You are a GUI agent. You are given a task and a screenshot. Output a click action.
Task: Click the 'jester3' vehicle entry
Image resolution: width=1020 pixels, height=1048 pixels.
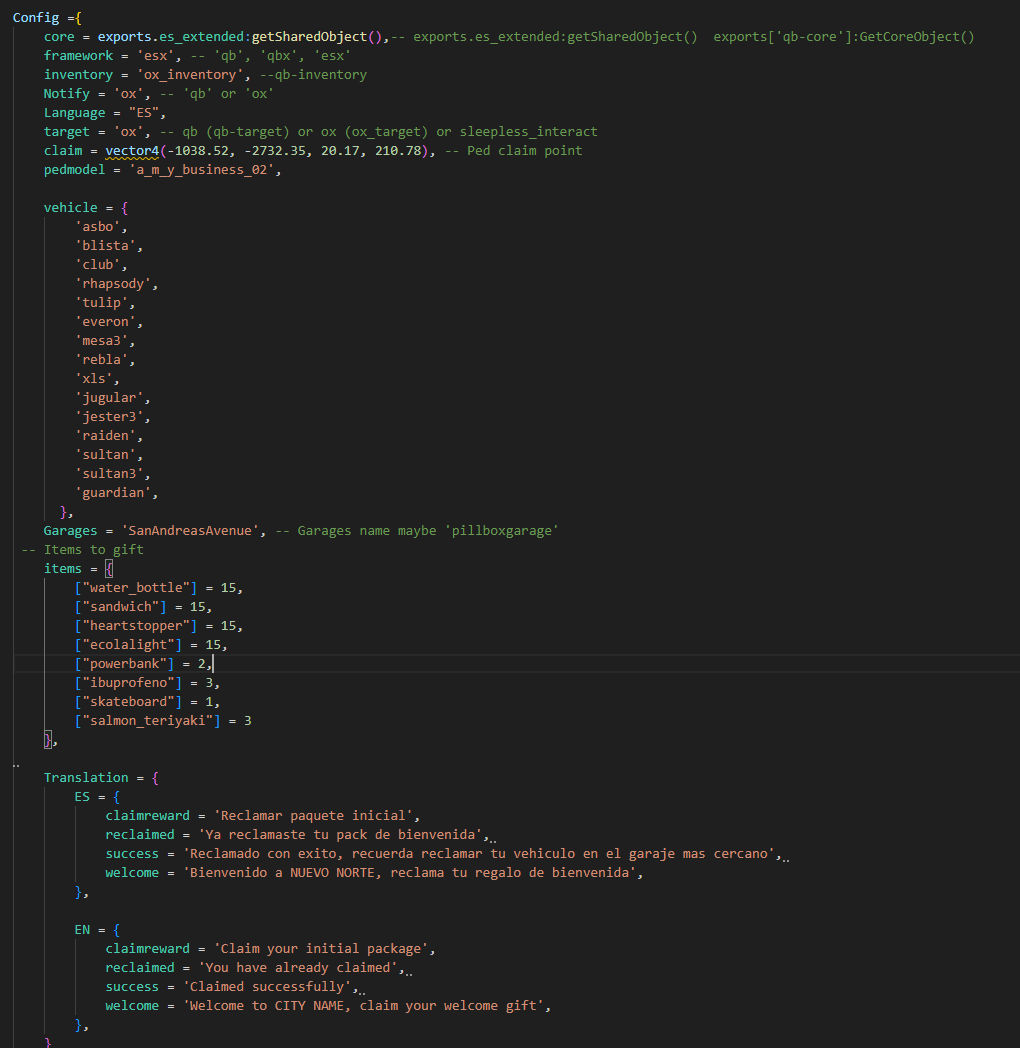click(x=109, y=417)
